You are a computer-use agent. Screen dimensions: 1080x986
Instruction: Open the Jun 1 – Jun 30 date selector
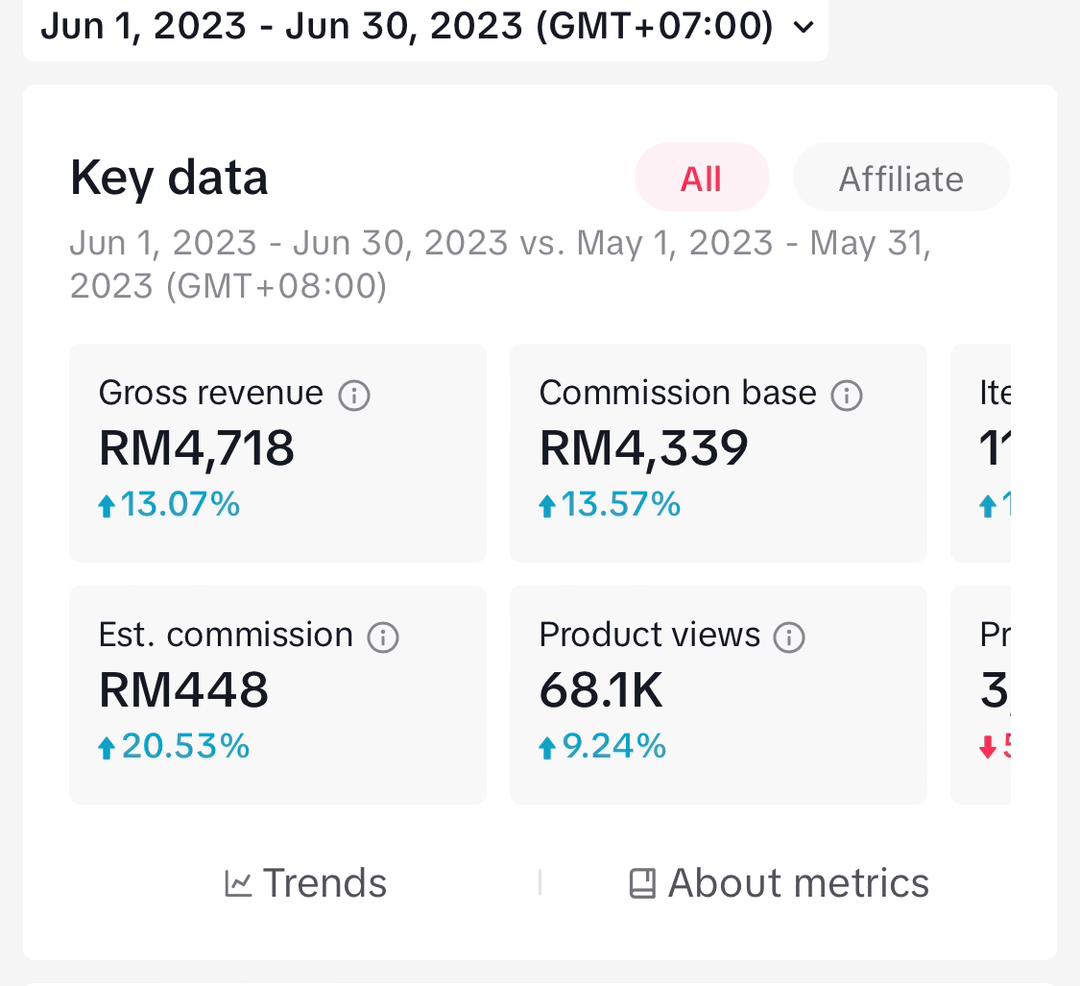[426, 28]
